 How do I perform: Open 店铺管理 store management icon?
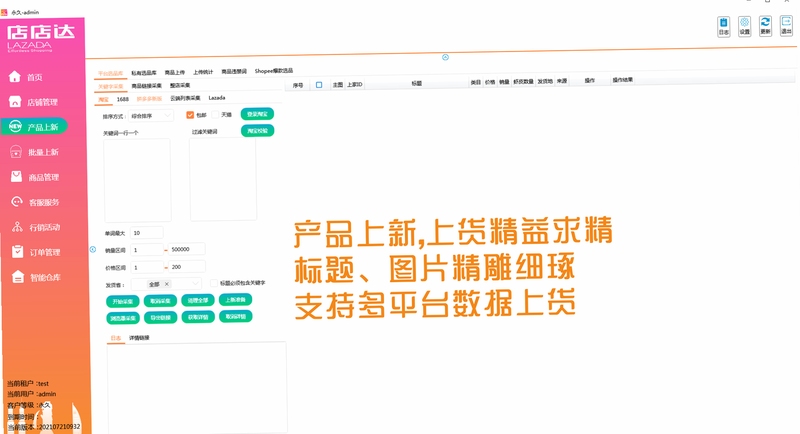point(15,101)
